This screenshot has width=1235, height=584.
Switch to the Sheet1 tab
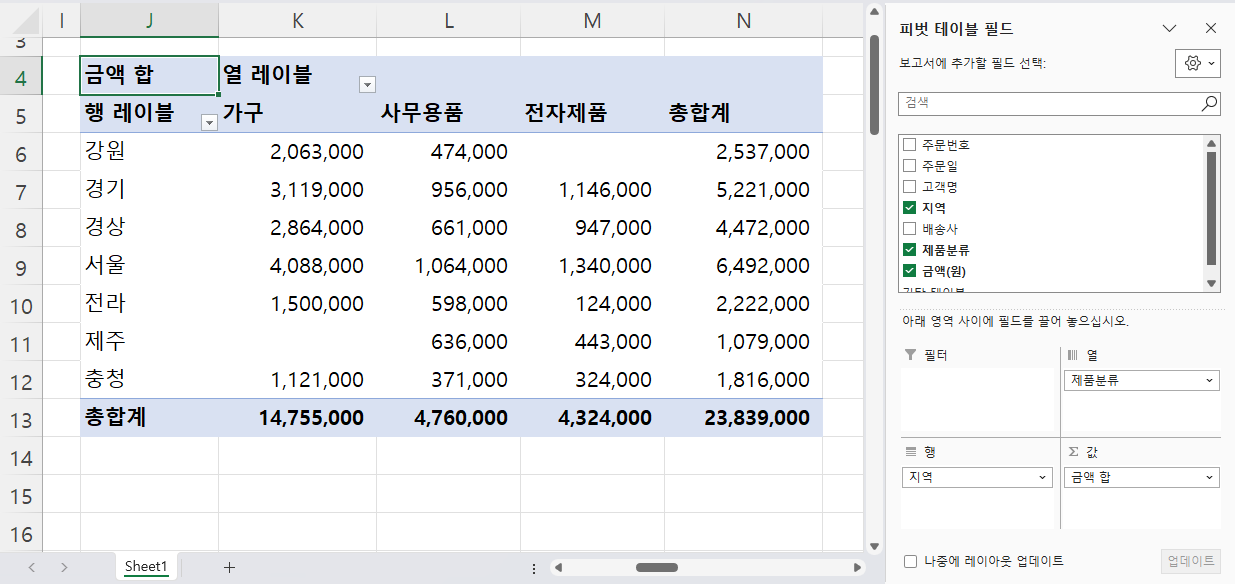point(146,566)
